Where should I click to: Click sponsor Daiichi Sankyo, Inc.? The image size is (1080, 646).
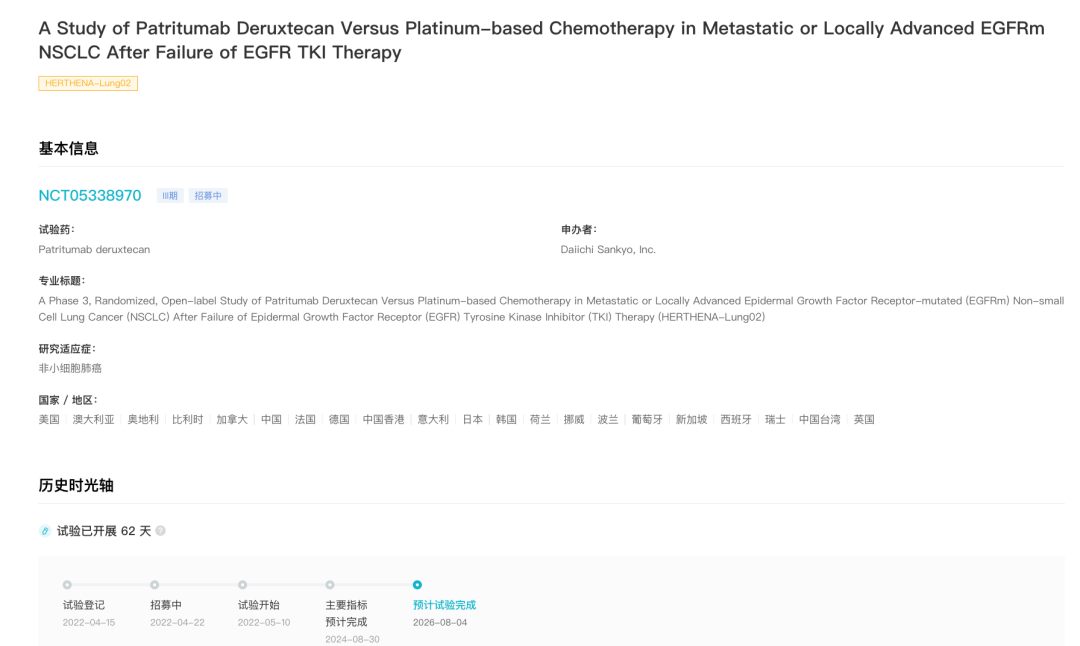click(608, 249)
